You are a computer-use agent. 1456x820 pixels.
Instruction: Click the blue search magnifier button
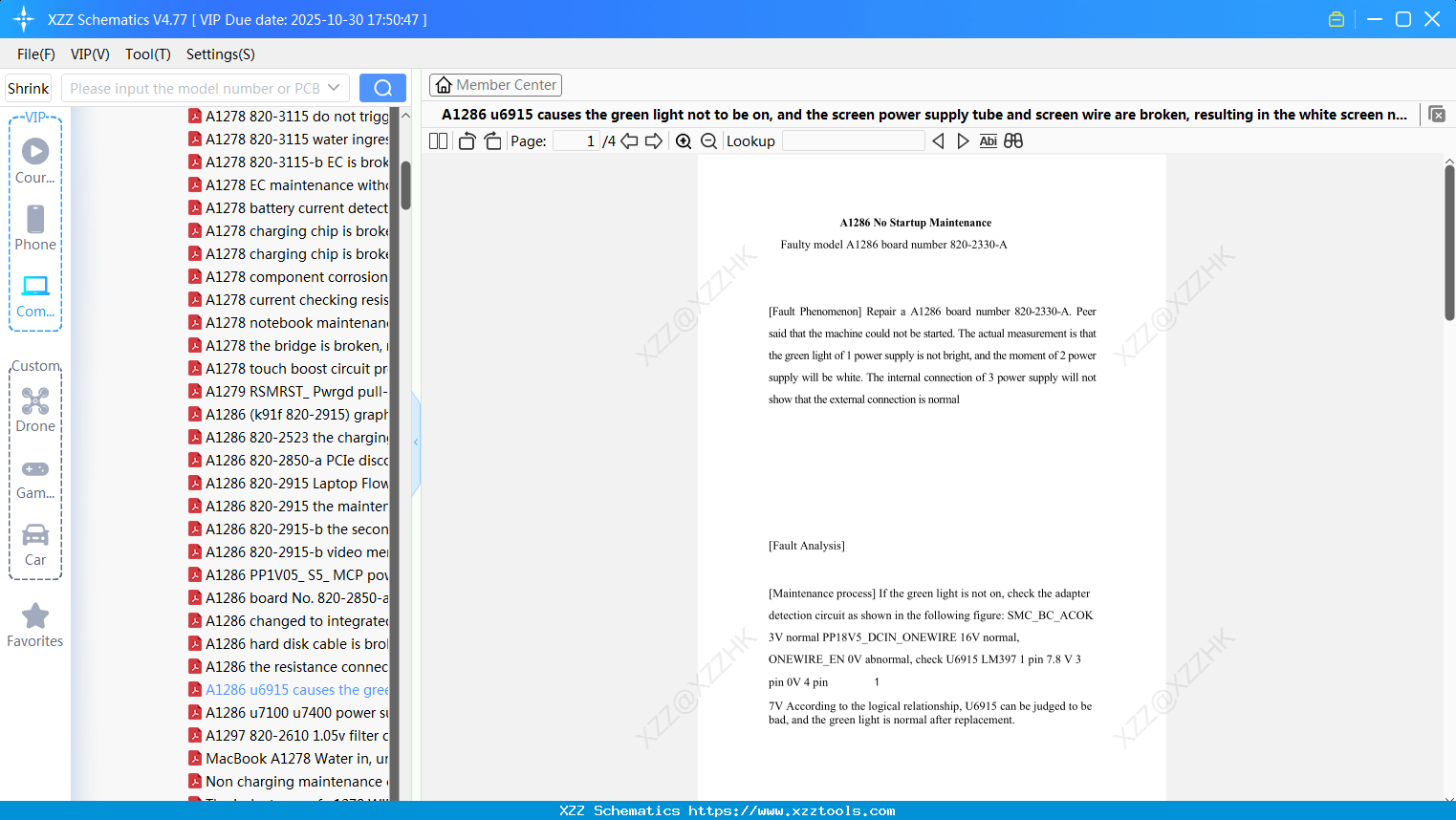[382, 88]
